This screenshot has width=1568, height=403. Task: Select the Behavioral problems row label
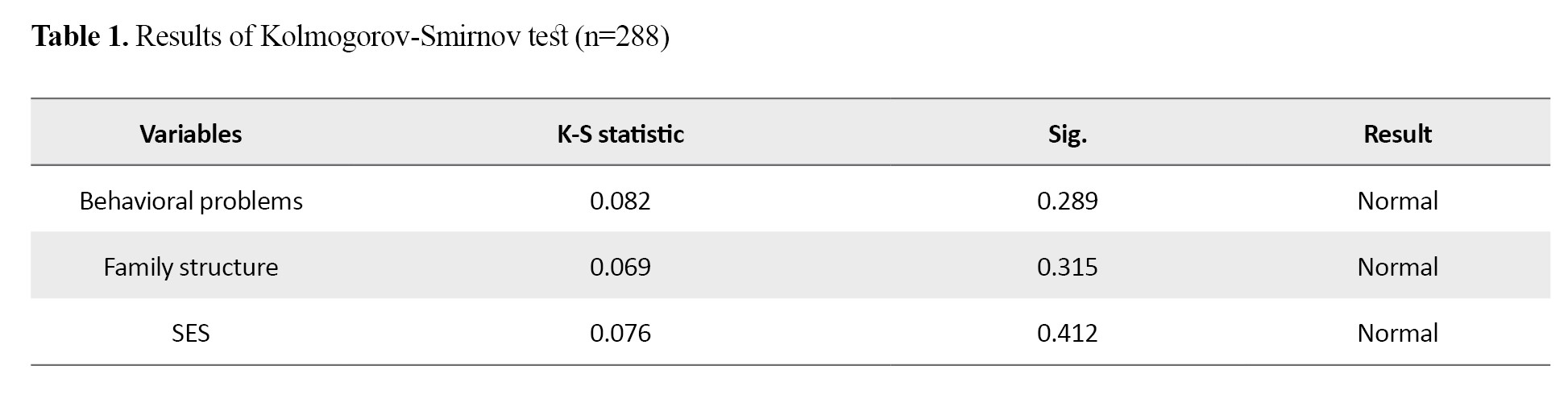click(x=191, y=201)
